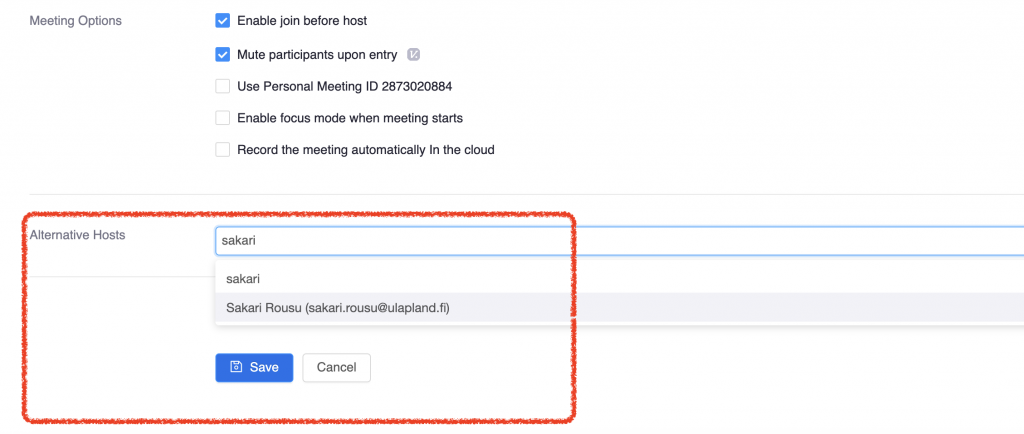Click the floppy disk icon on Save

(236, 367)
